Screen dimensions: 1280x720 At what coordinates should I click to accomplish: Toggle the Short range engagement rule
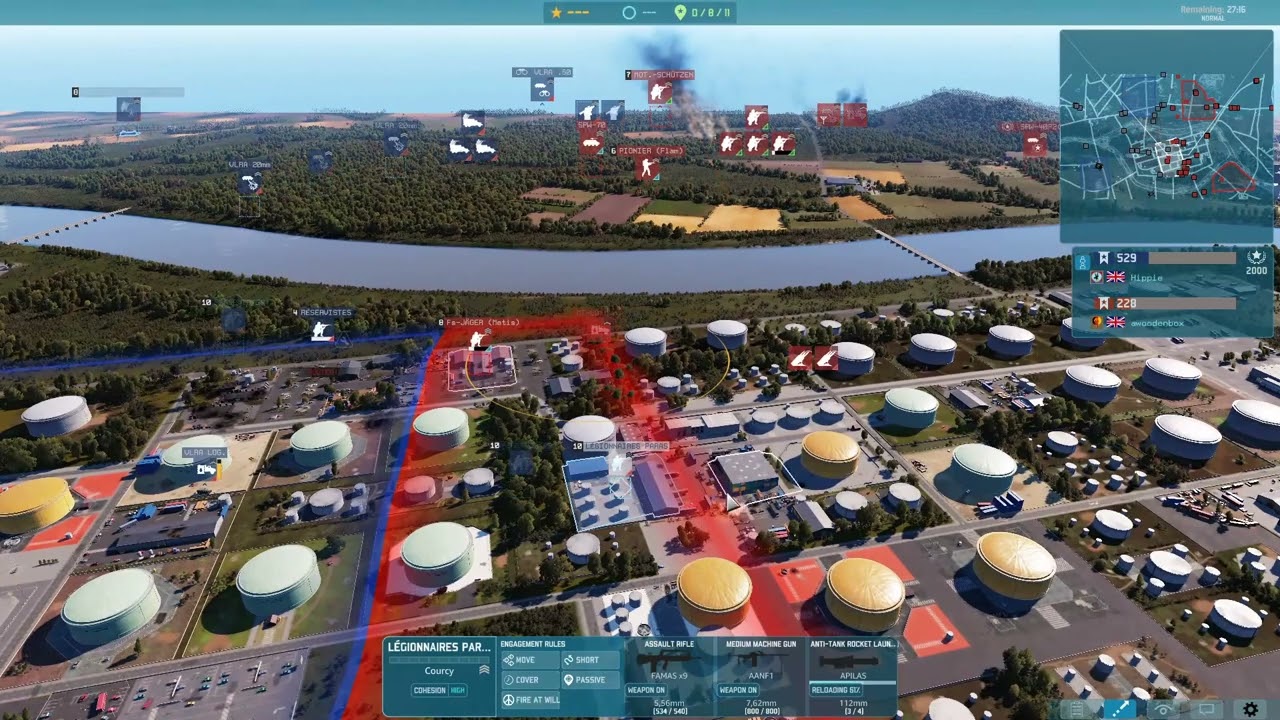click(589, 660)
